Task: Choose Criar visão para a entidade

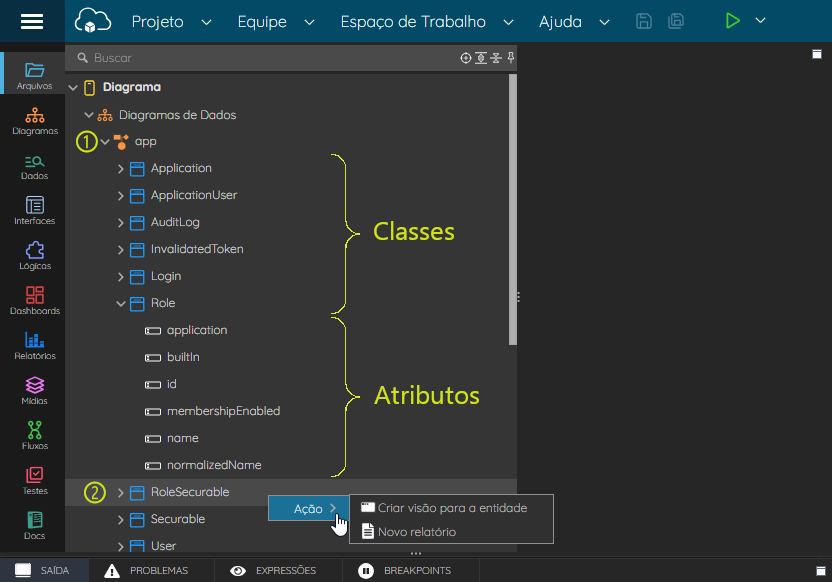Action: [452, 508]
